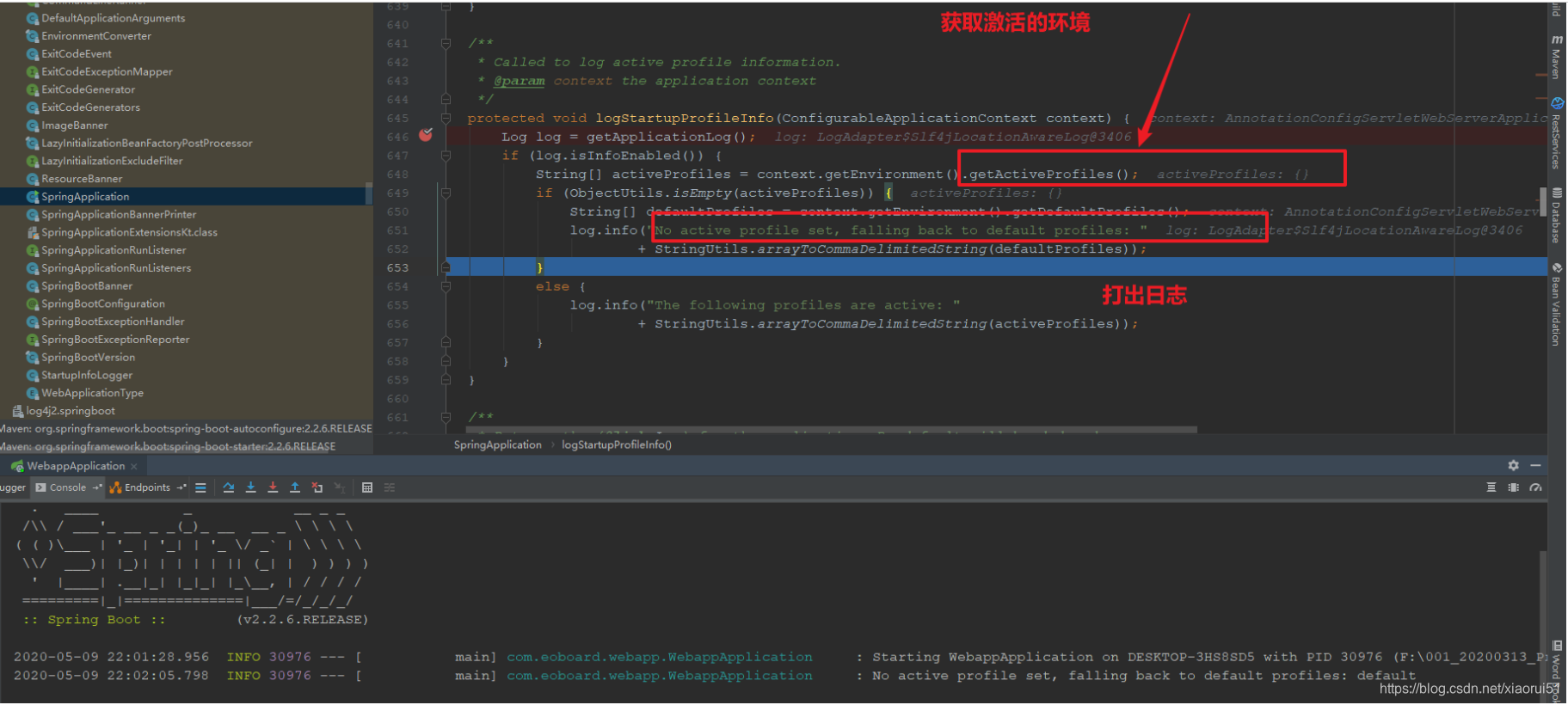1568x705 pixels.
Task: Collapse the isEmpty if block on line 649
Action: [446, 193]
